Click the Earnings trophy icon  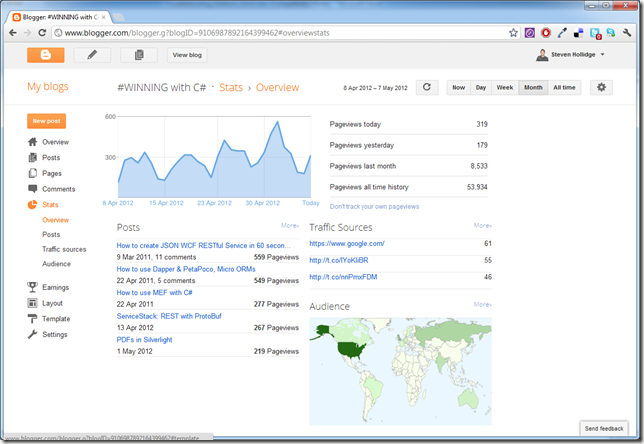coord(32,288)
